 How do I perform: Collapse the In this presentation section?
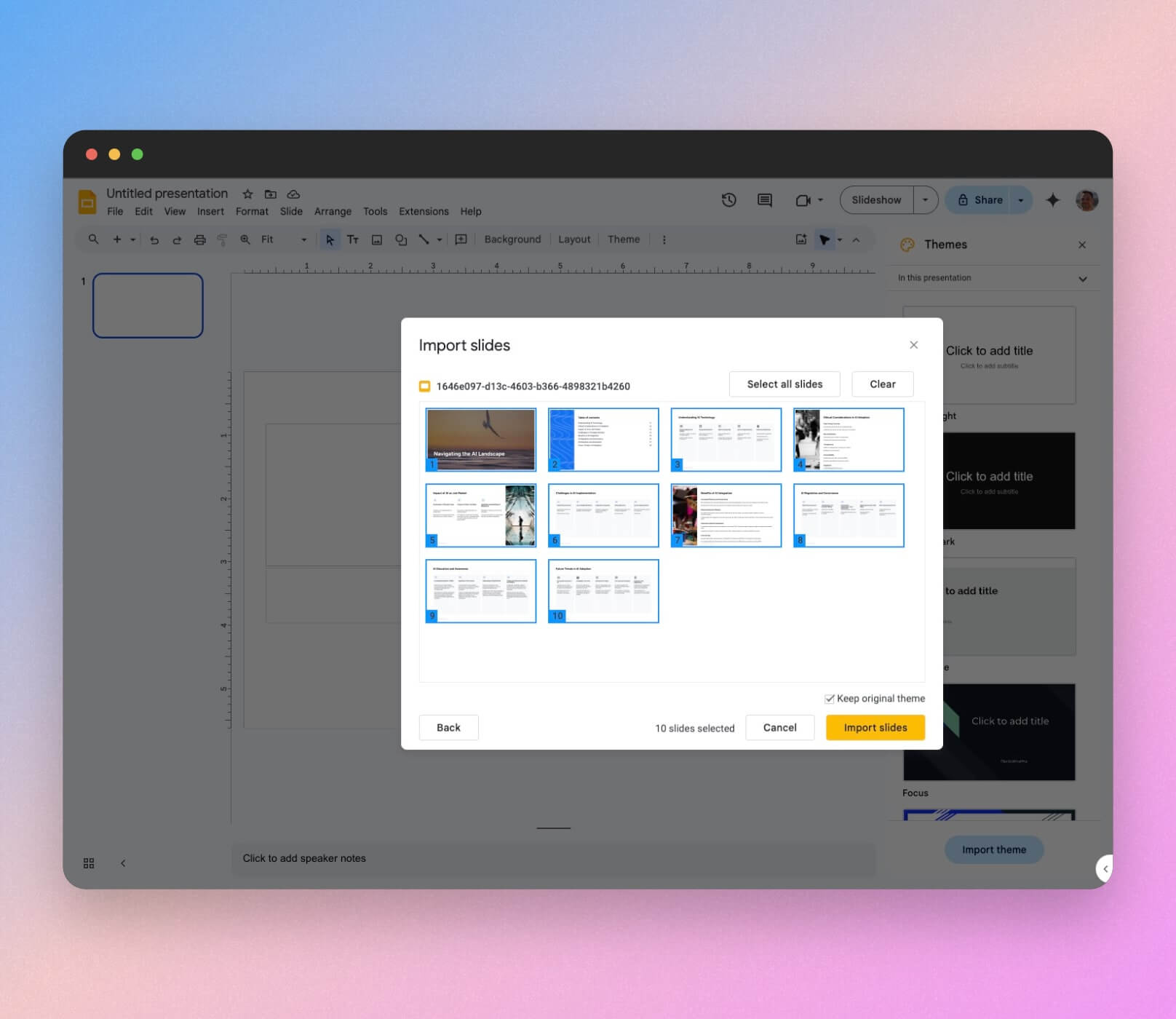click(x=1082, y=278)
